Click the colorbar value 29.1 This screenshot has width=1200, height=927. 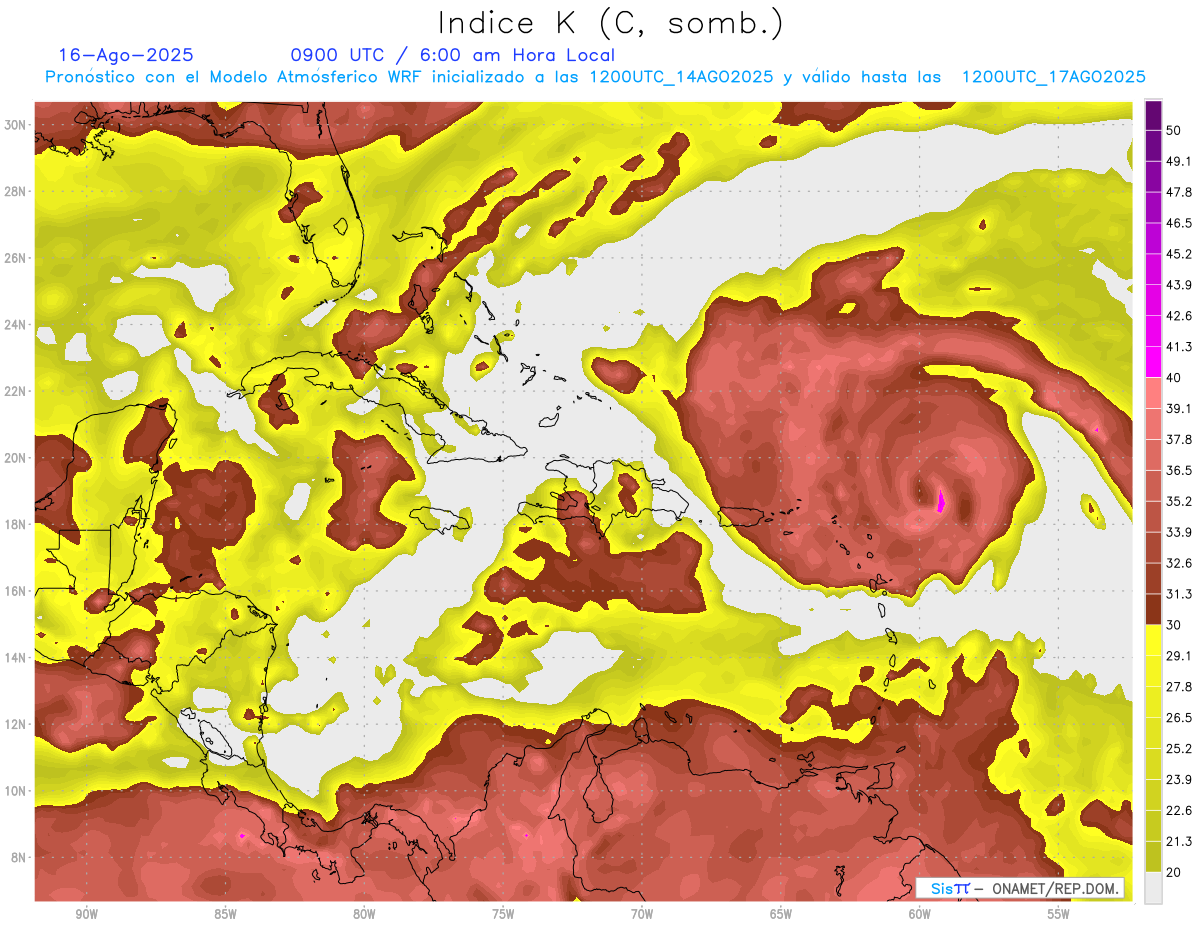1179,655
